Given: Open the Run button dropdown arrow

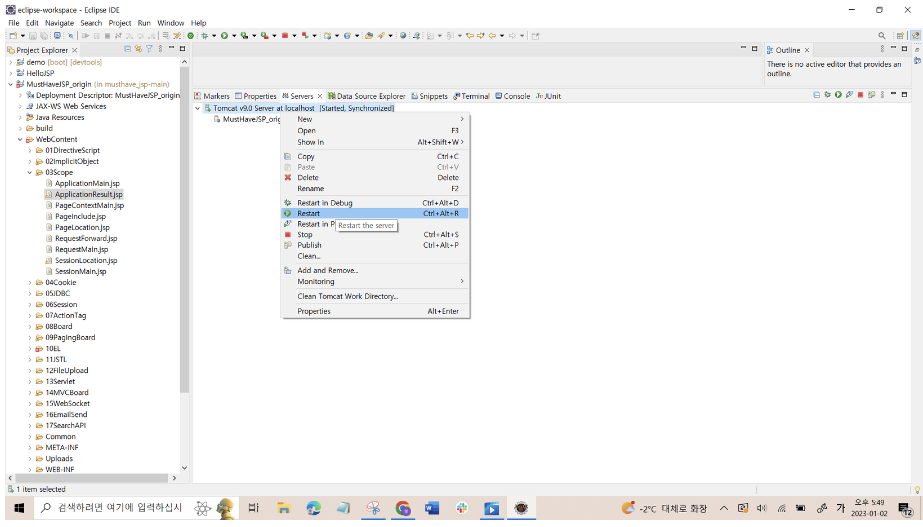Looking at the screenshot, I should tap(234, 36).
